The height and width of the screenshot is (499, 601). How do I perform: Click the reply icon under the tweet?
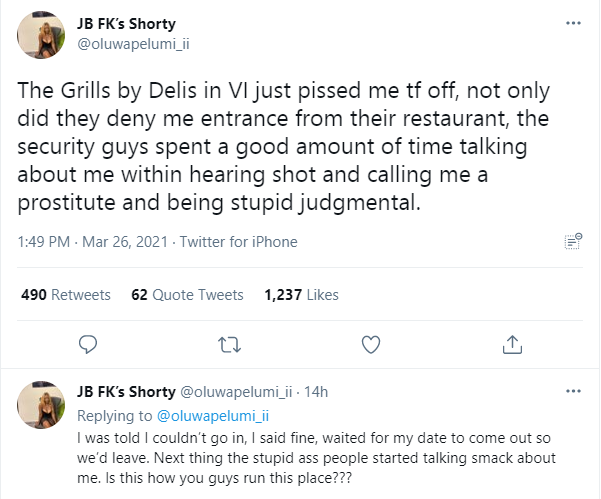tap(87, 344)
